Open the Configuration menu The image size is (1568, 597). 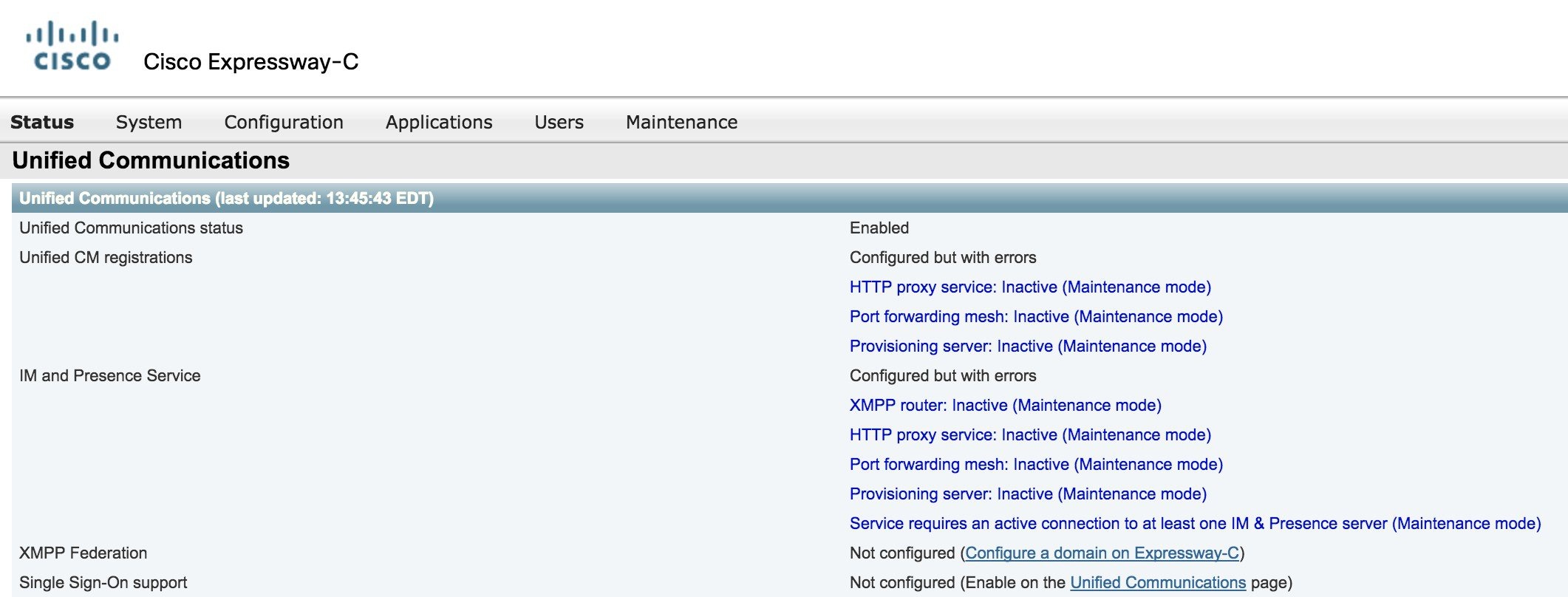(x=284, y=122)
